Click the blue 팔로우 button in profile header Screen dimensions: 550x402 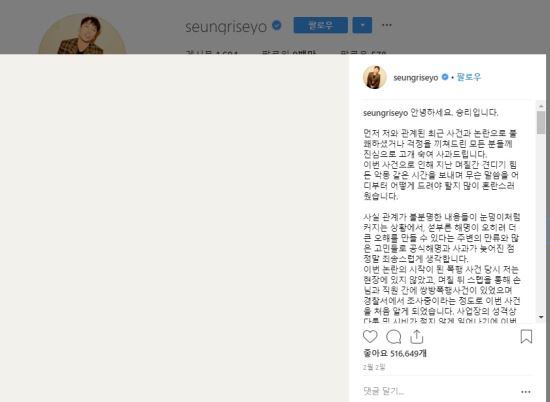(321, 25)
